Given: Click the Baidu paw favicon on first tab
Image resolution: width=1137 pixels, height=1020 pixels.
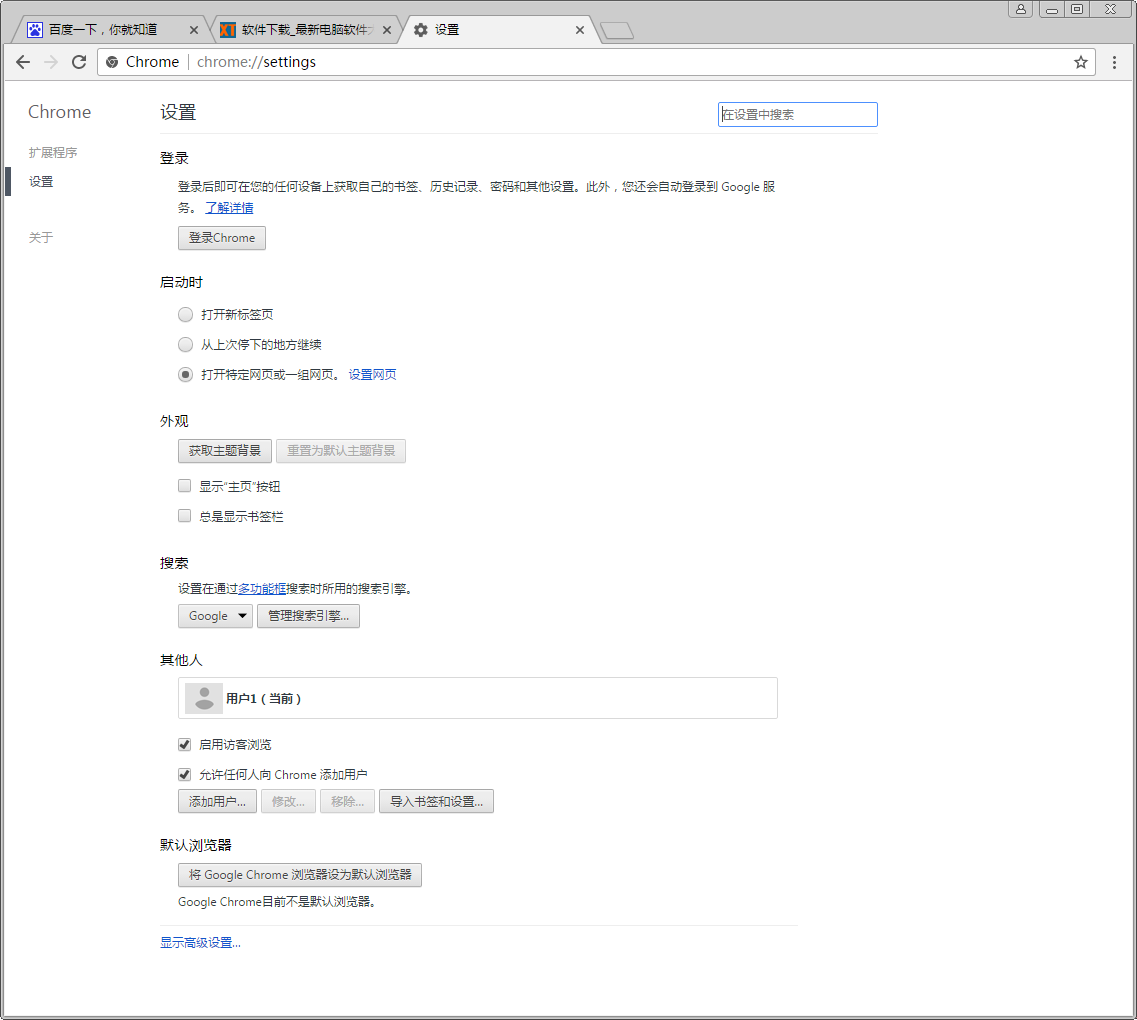Looking at the screenshot, I should pos(35,30).
